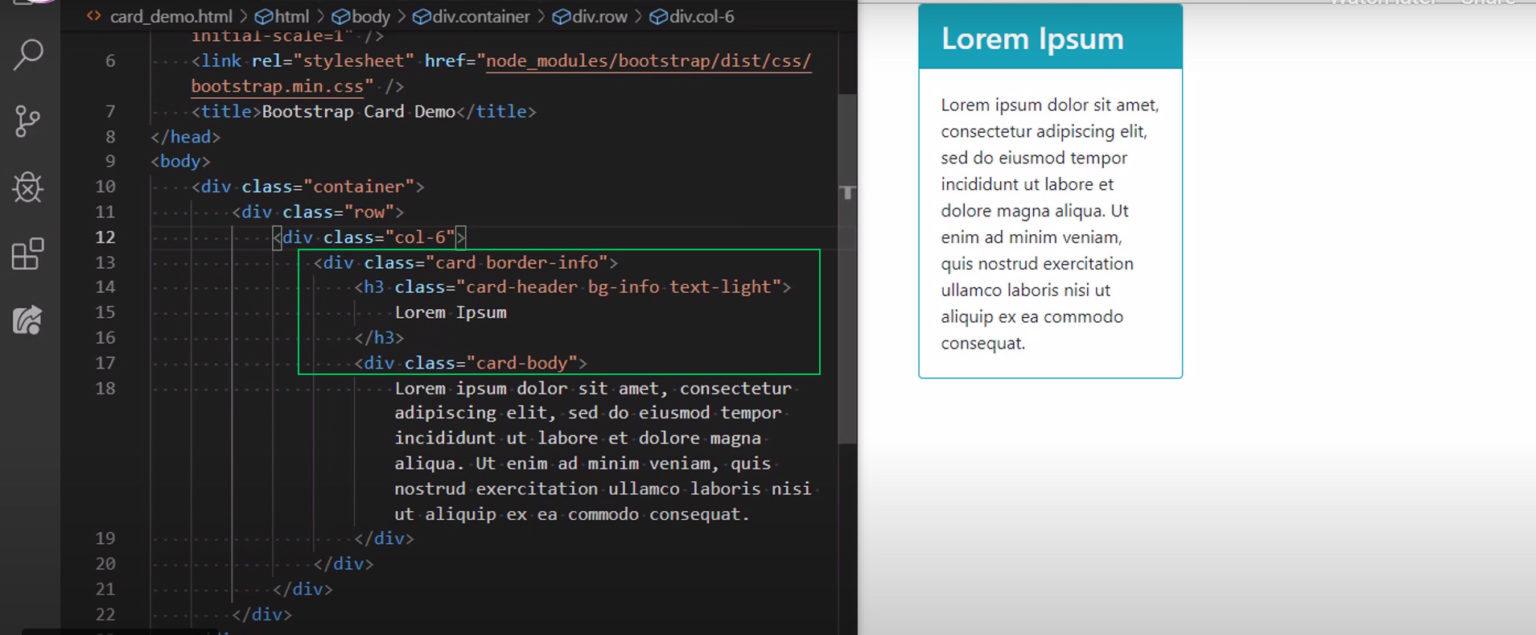The width and height of the screenshot is (1536, 635).
Task: Open the node_modules/bootstrap/dist/css/ stylesheet link
Action: coord(649,61)
